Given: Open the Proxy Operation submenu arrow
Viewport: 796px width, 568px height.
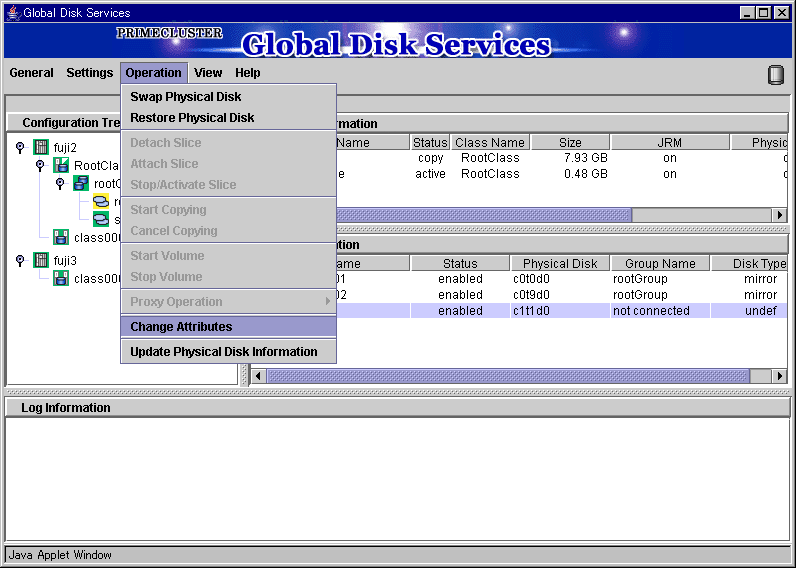Looking at the screenshot, I should click(327, 302).
